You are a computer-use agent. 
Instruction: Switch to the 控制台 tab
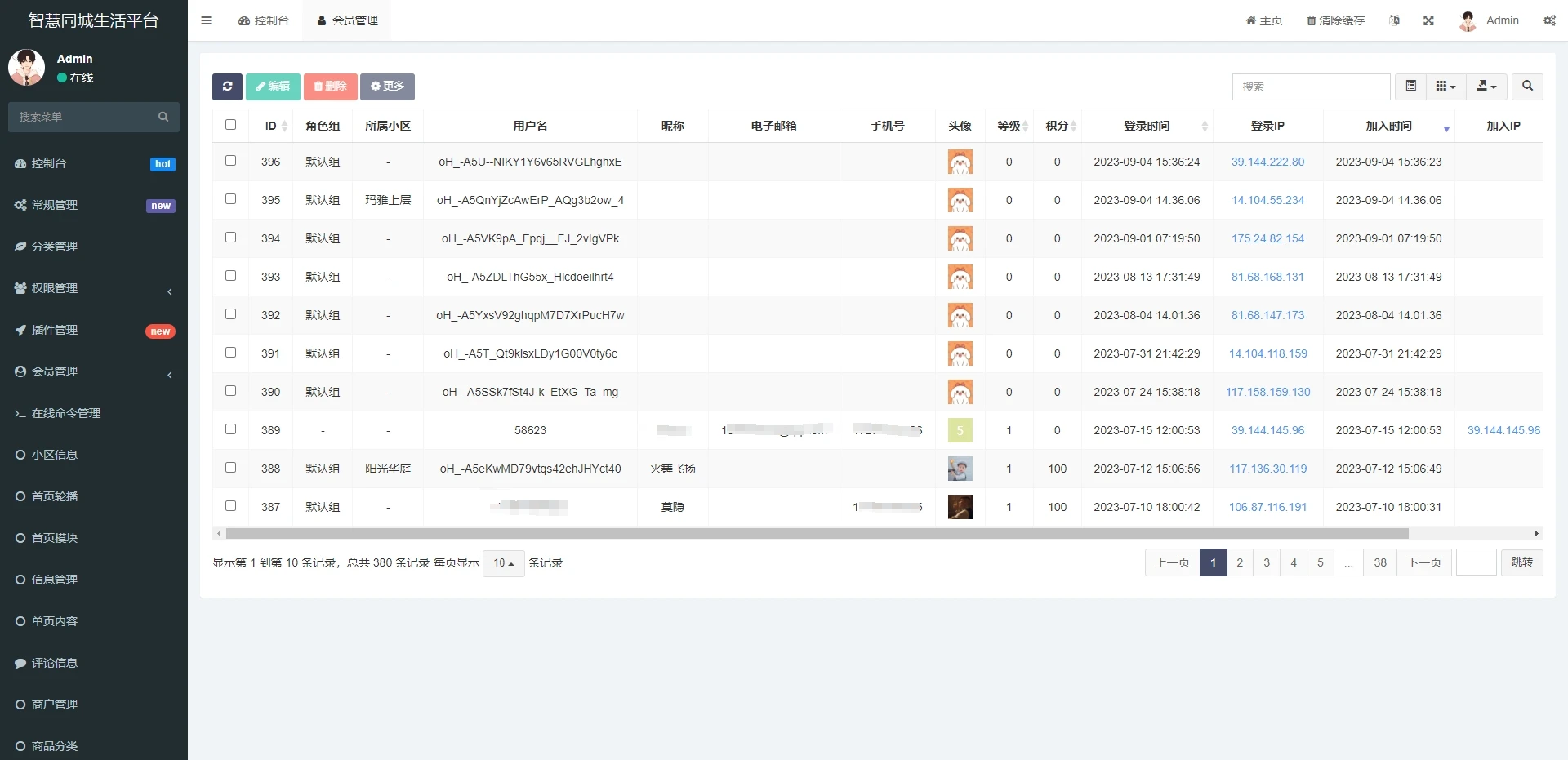(264, 20)
